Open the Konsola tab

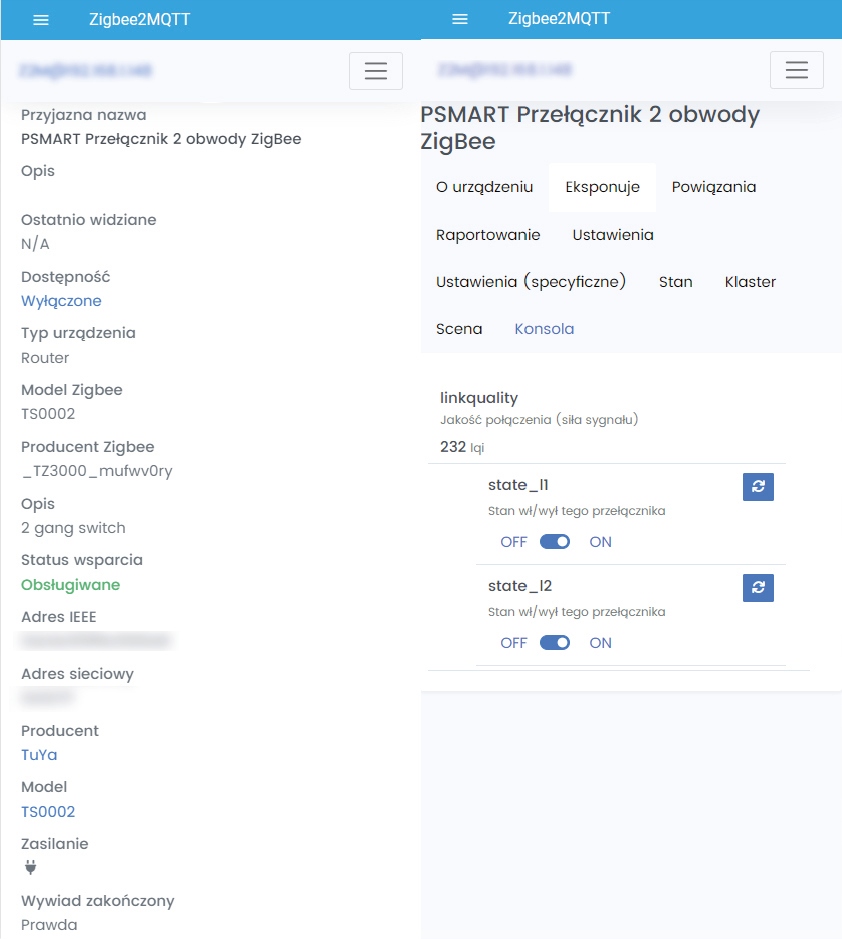(544, 328)
